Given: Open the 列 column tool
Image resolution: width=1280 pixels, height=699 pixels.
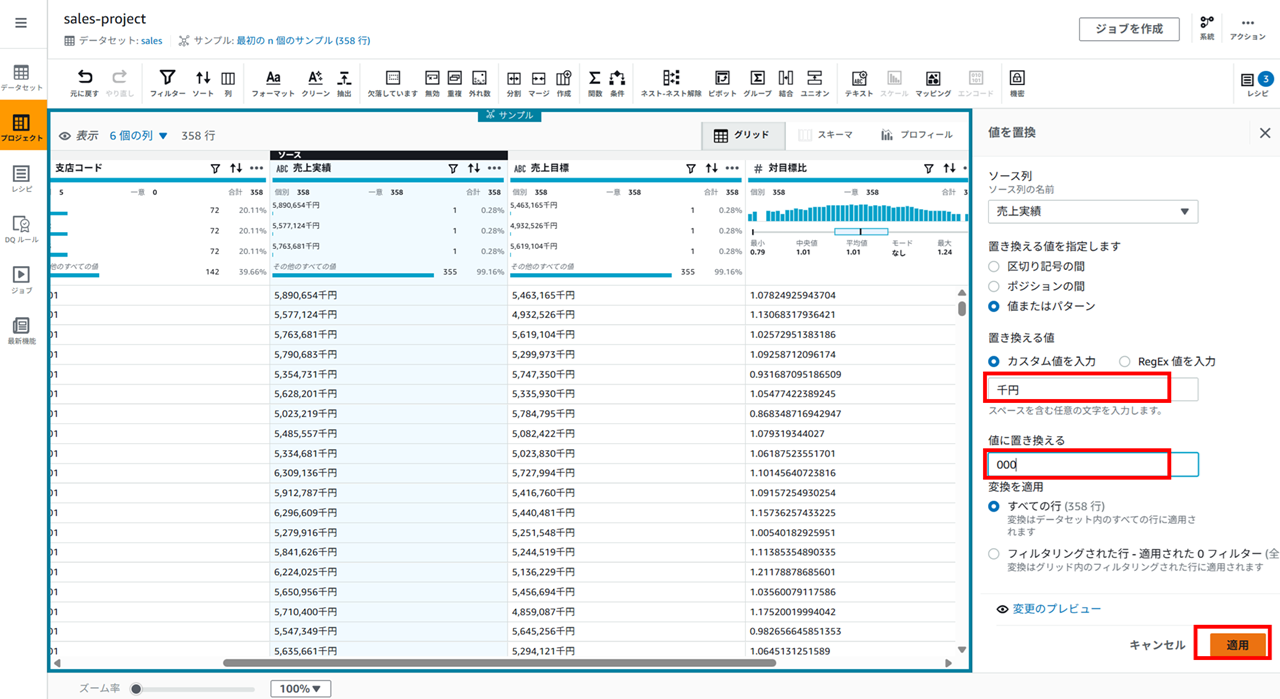Looking at the screenshot, I should 228,83.
